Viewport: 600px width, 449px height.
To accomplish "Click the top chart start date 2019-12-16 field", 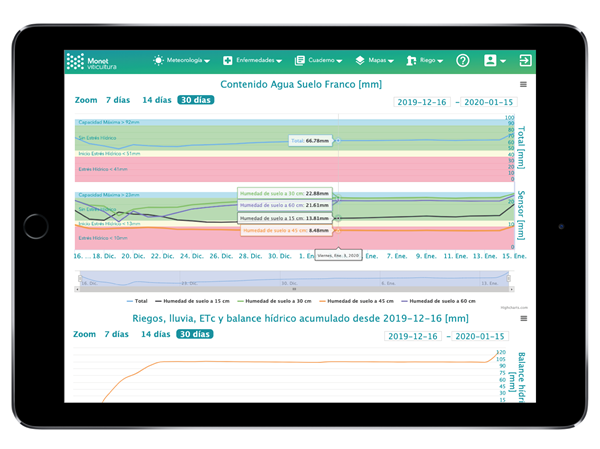I will coord(422,102).
